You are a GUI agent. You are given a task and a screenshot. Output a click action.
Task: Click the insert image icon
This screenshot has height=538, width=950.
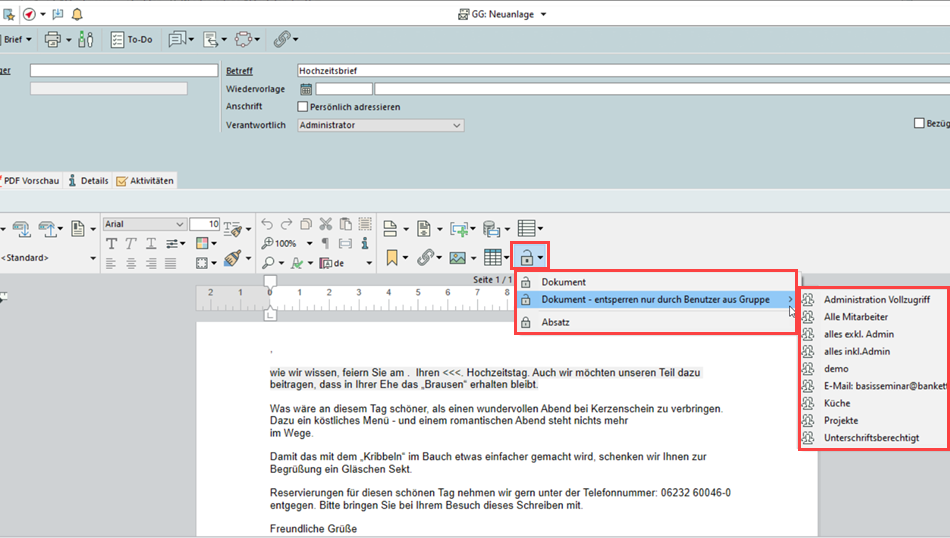[457, 258]
